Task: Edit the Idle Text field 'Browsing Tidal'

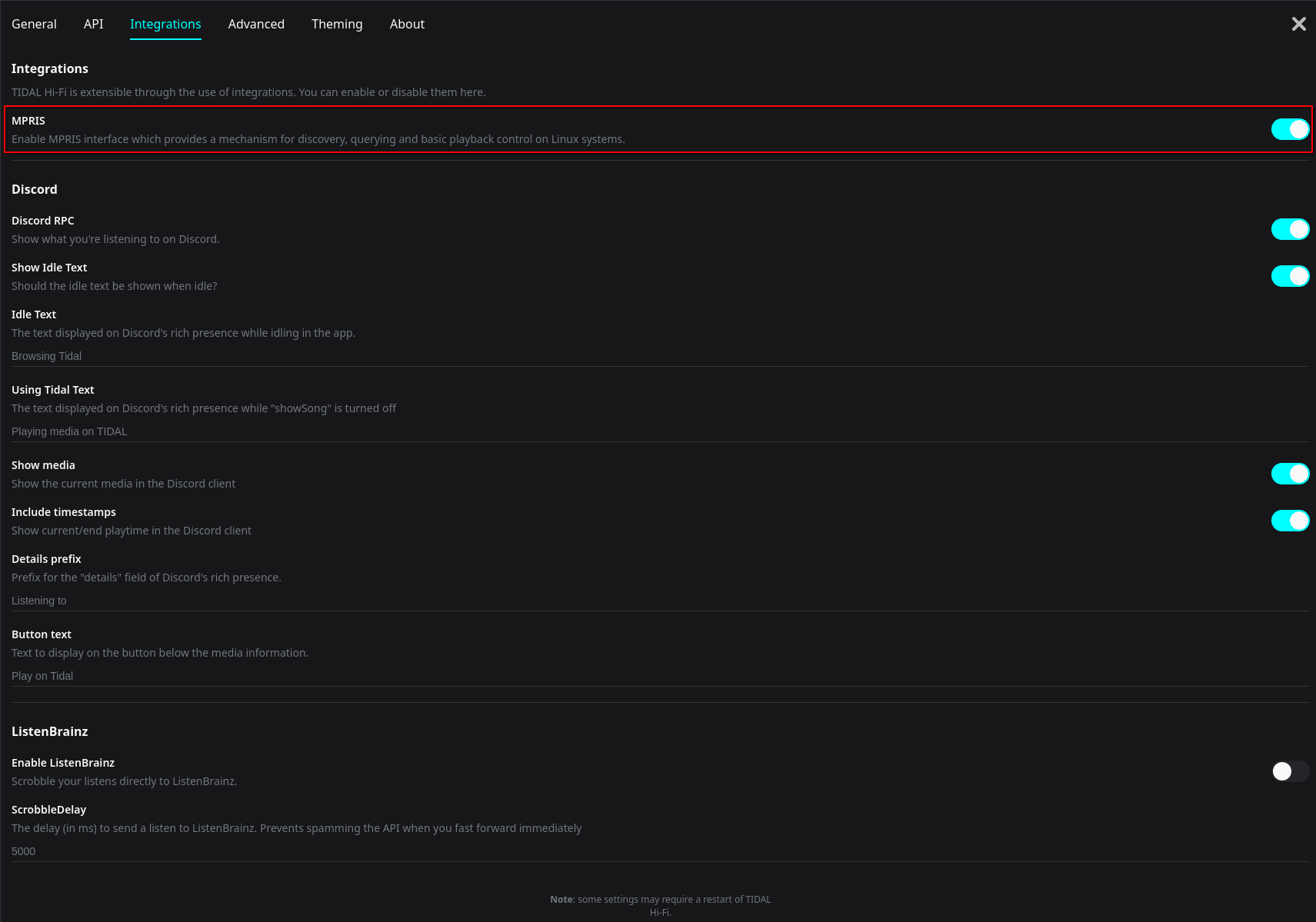Action: tap(660, 356)
